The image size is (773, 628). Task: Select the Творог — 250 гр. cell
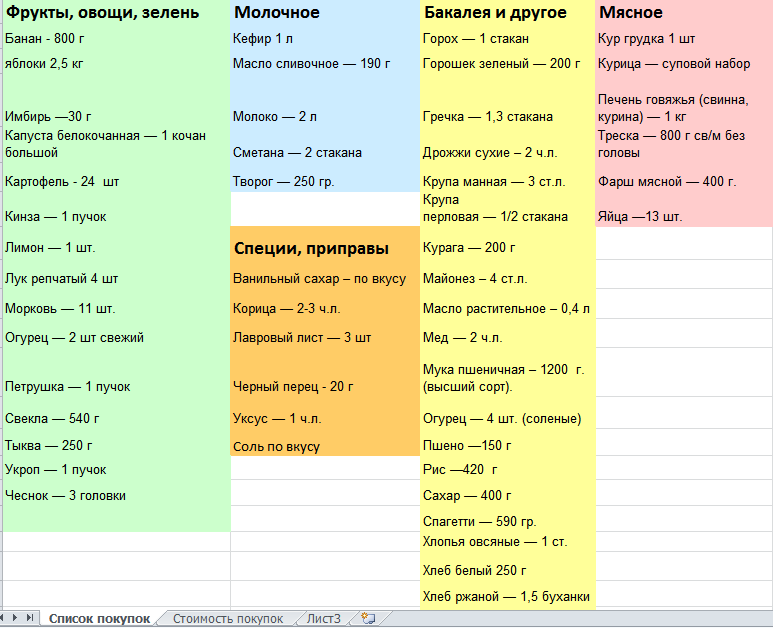pos(283,181)
